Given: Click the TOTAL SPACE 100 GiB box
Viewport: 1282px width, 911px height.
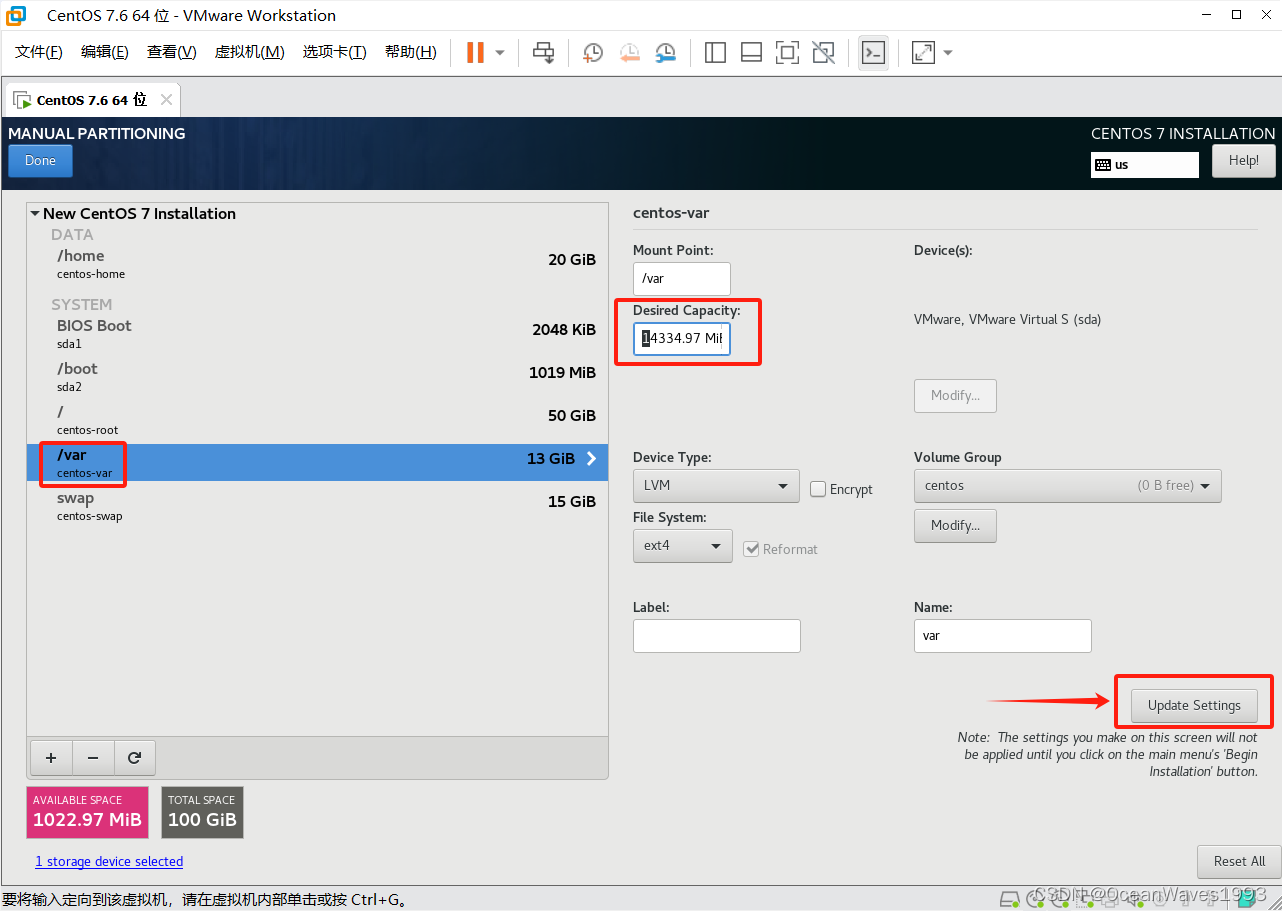Looking at the screenshot, I should coord(202,812).
